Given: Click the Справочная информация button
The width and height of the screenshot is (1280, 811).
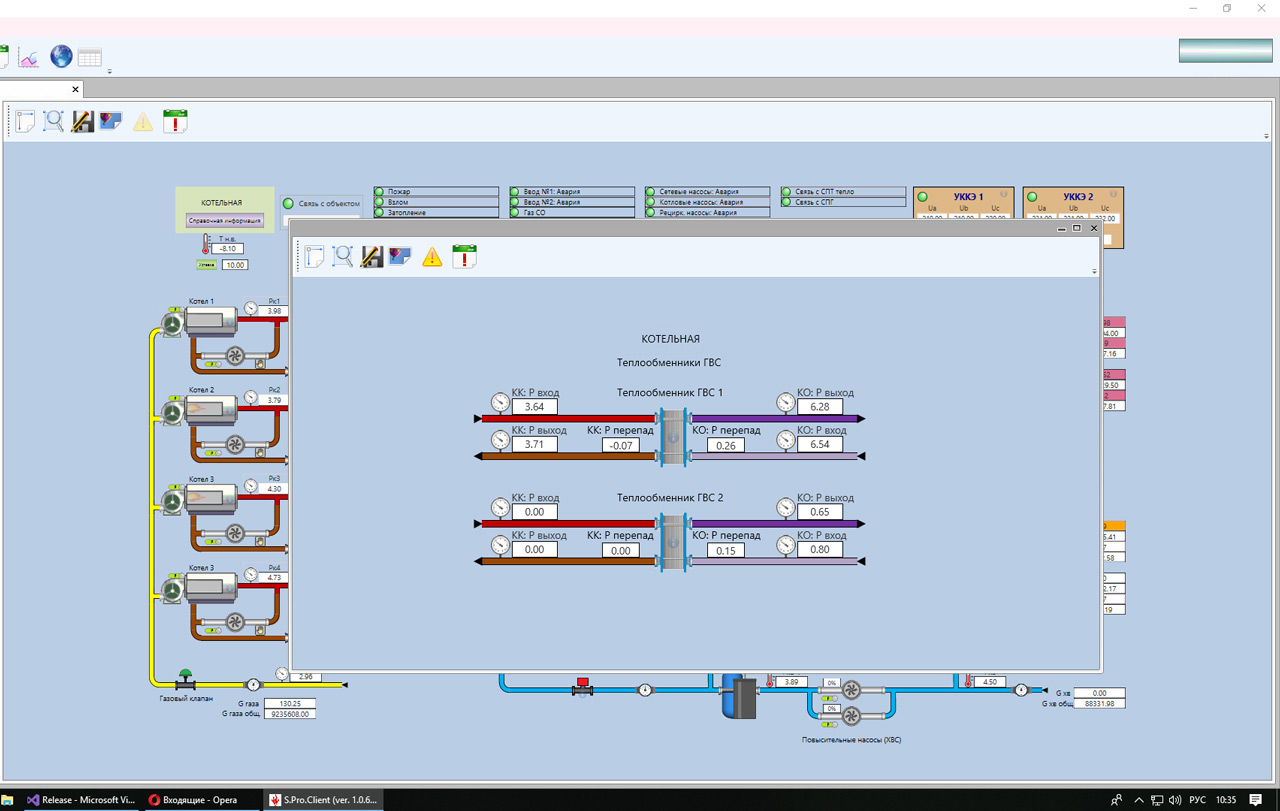Looking at the screenshot, I should coord(225,221).
